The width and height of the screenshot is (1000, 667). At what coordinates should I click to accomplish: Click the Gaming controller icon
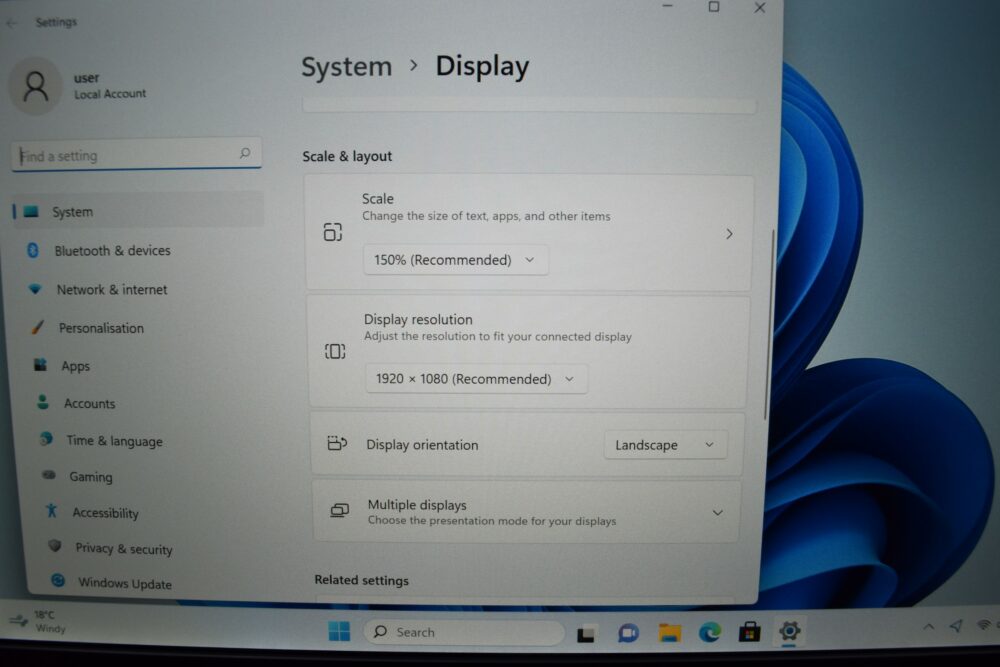49,475
